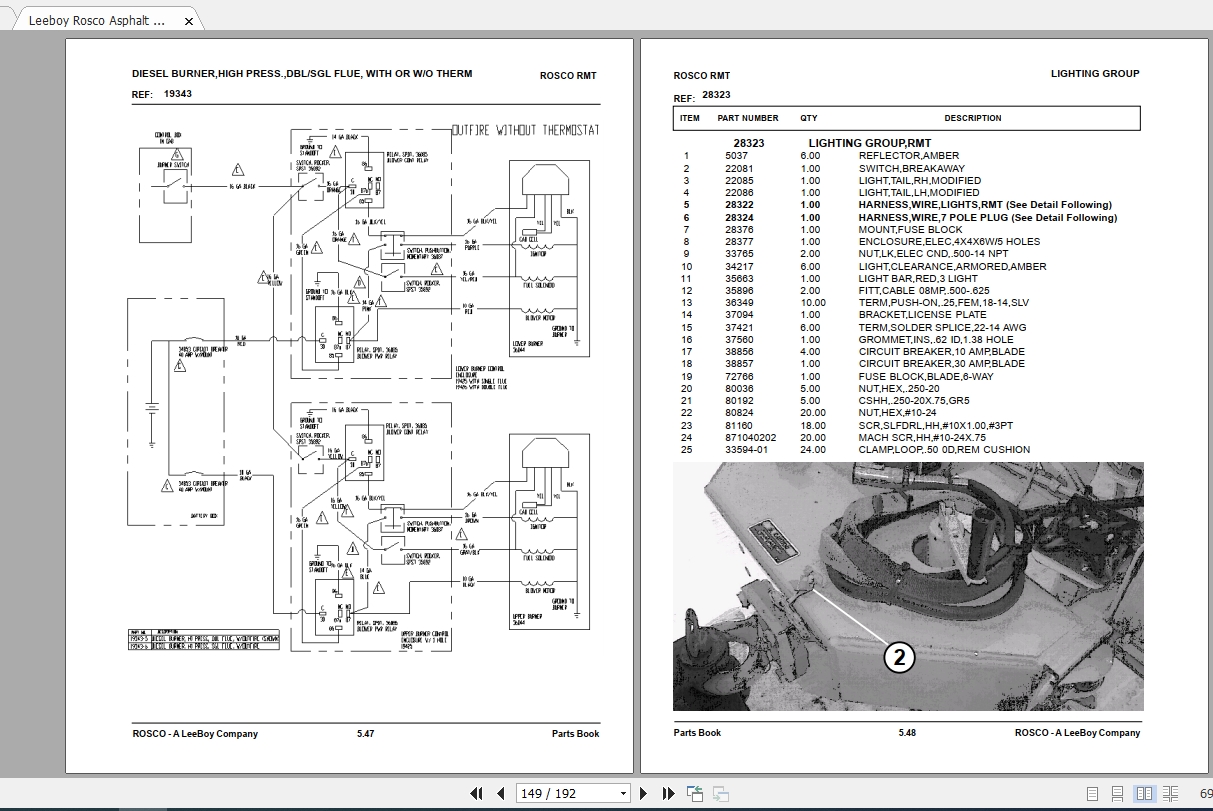Image resolution: width=1213 pixels, height=811 pixels.
Task: Click the QTY column header
Action: point(808,118)
